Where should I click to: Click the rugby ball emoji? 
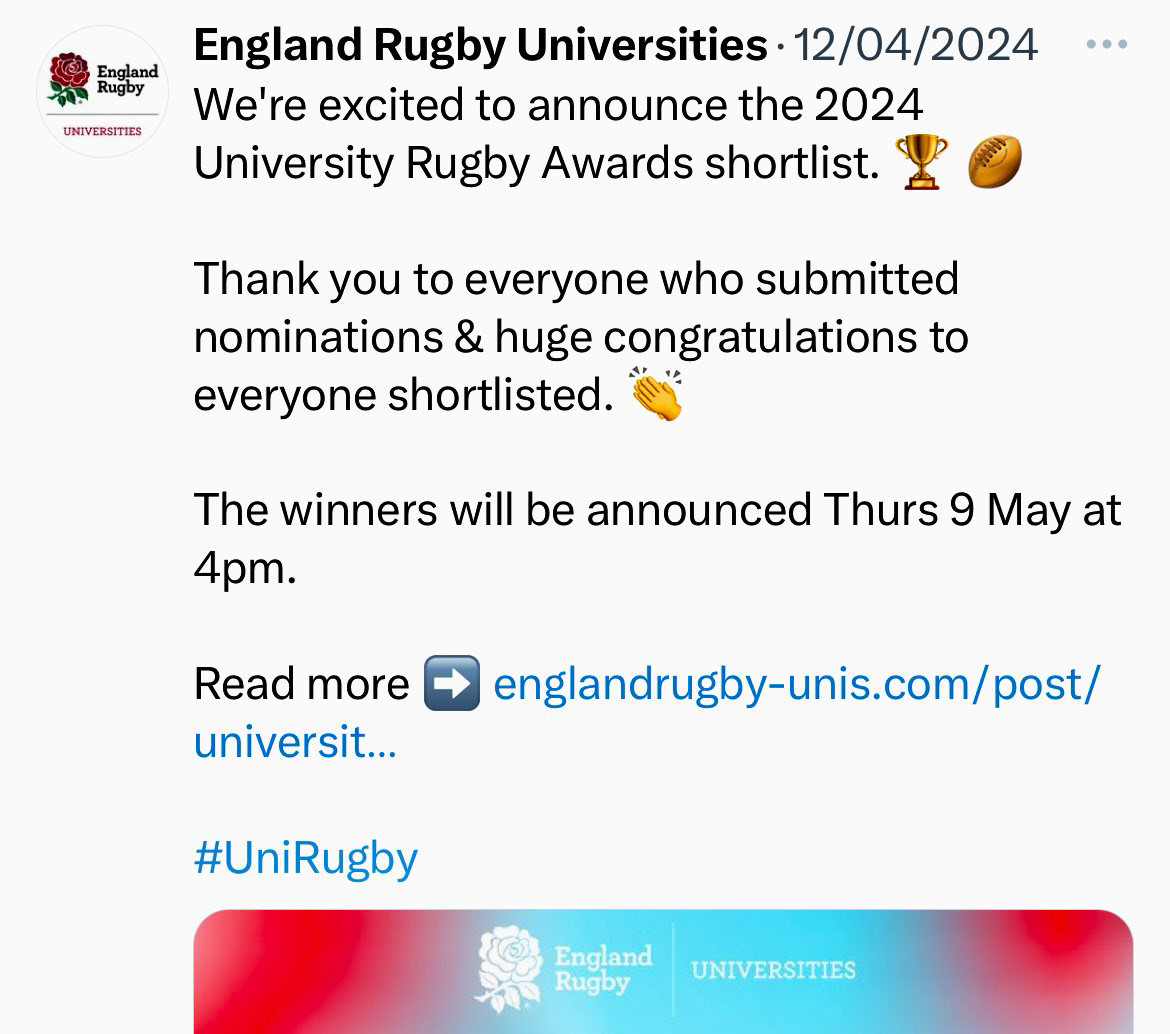[x=995, y=164]
